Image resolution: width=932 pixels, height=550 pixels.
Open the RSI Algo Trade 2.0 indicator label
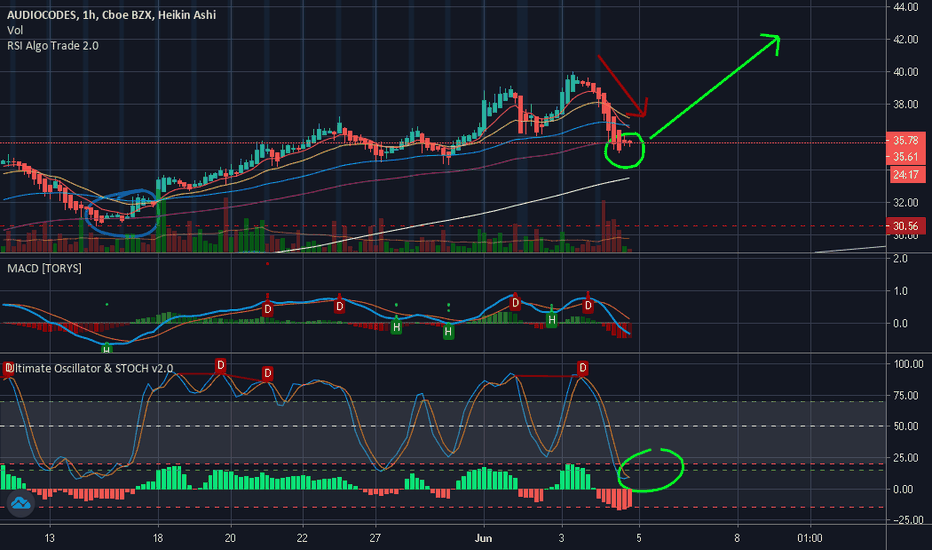coord(52,46)
